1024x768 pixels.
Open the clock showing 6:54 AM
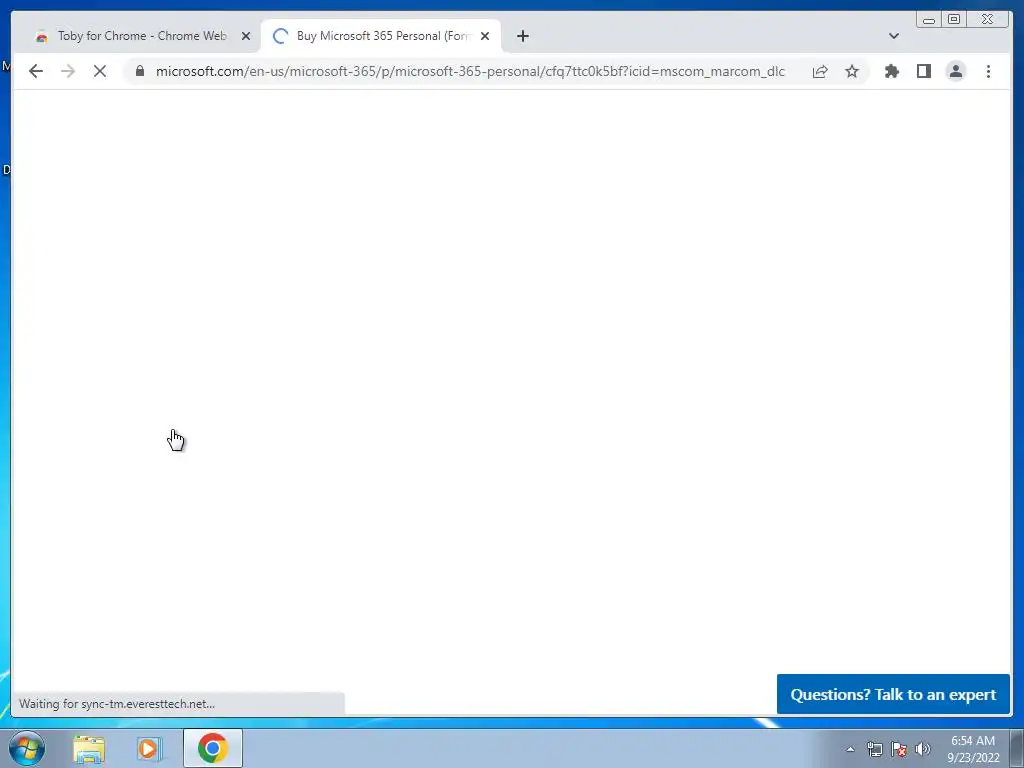tap(973, 749)
